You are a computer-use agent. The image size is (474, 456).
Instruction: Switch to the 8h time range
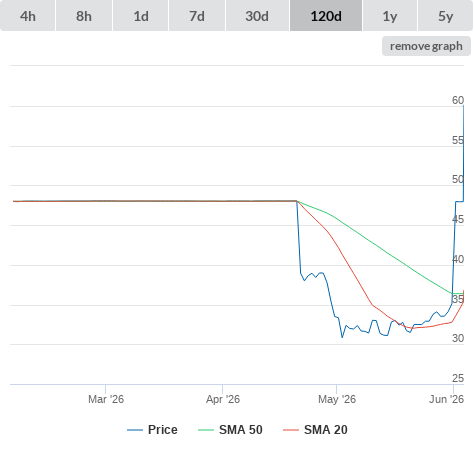(x=84, y=16)
